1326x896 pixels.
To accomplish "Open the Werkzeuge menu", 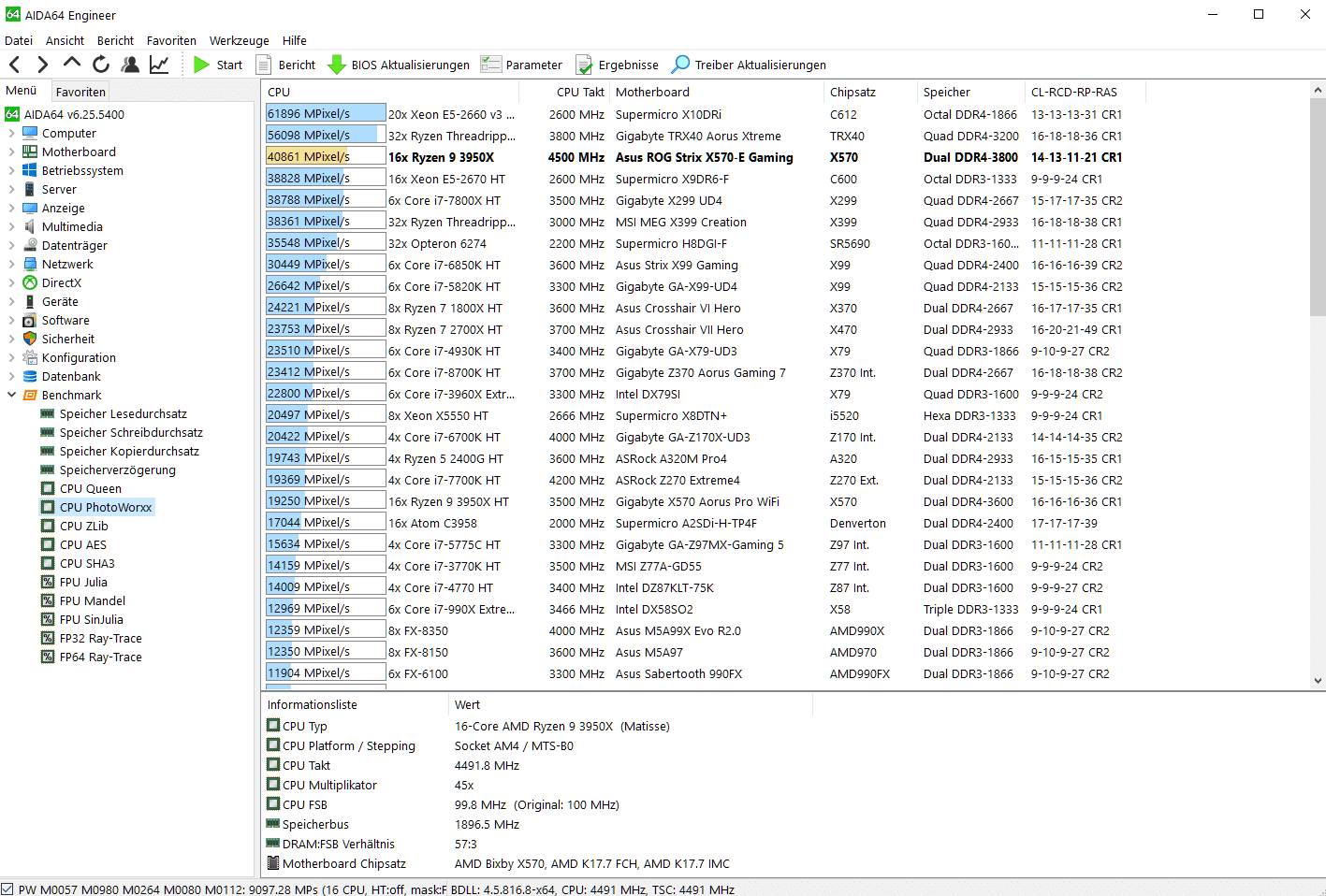I will click(x=239, y=40).
